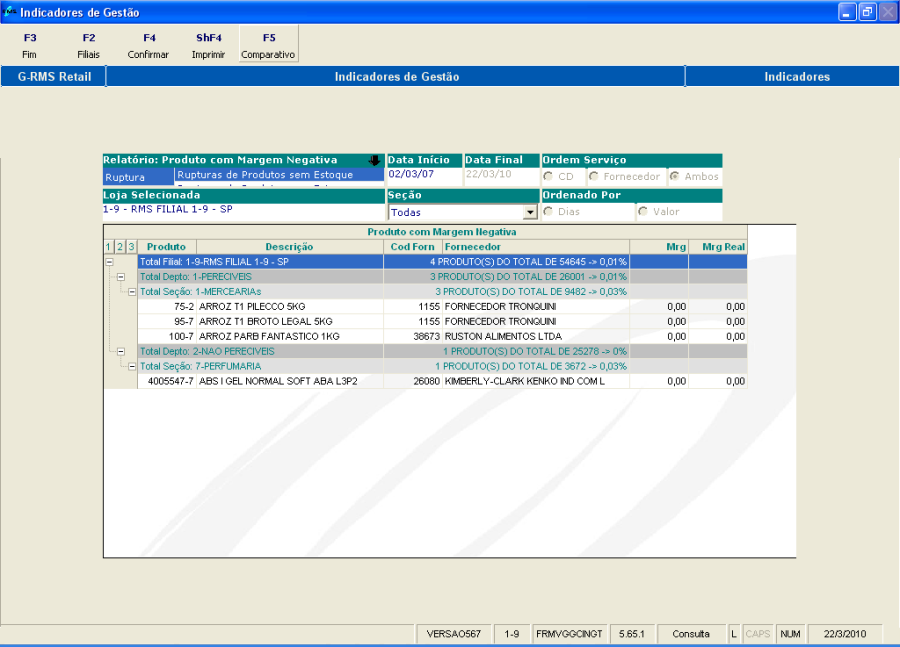Viewport: 900px width, 647px height.
Task: Open the Seção Todas dropdown
Action: tap(530, 212)
